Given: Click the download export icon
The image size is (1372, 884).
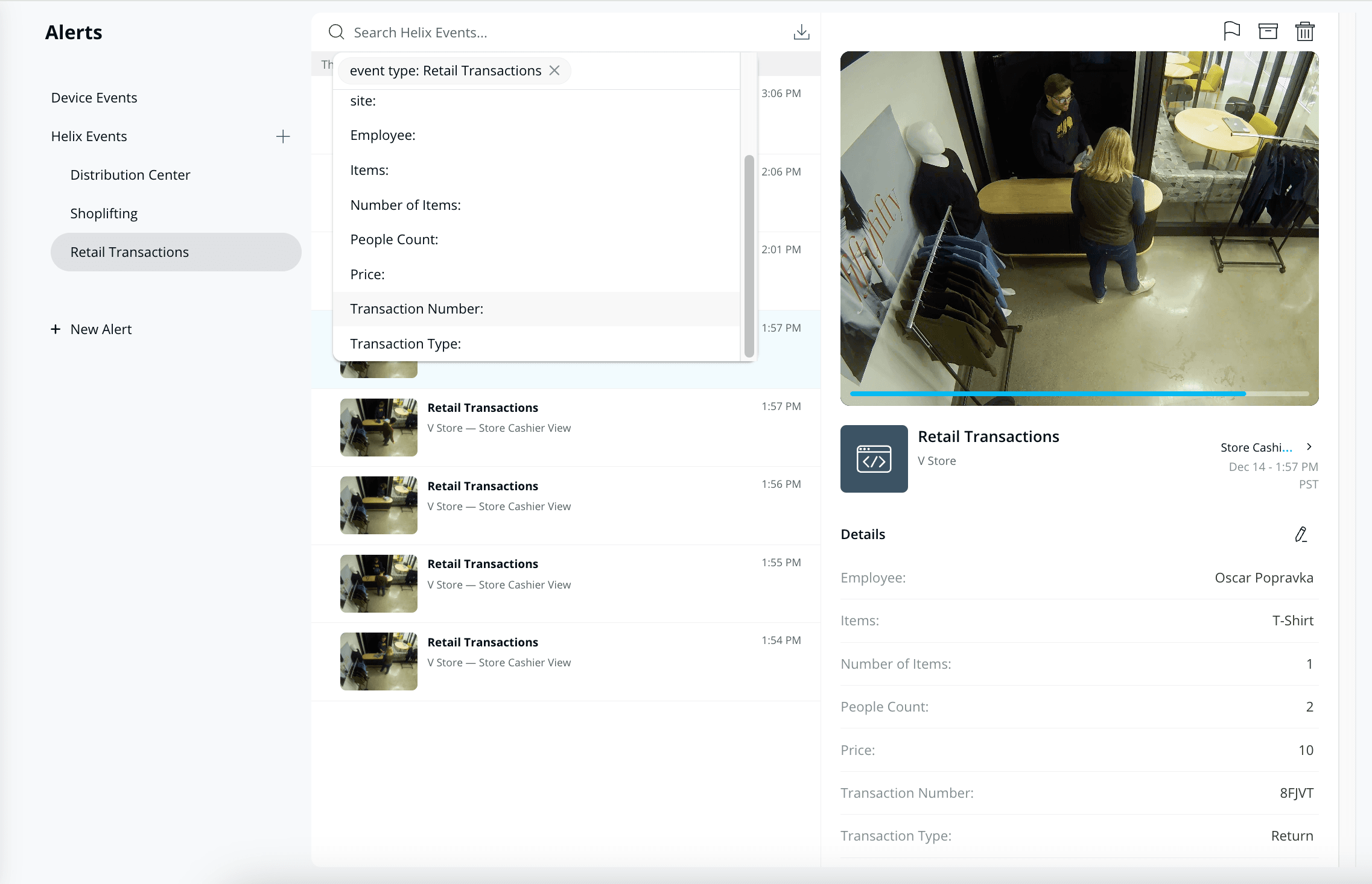Looking at the screenshot, I should [x=801, y=33].
